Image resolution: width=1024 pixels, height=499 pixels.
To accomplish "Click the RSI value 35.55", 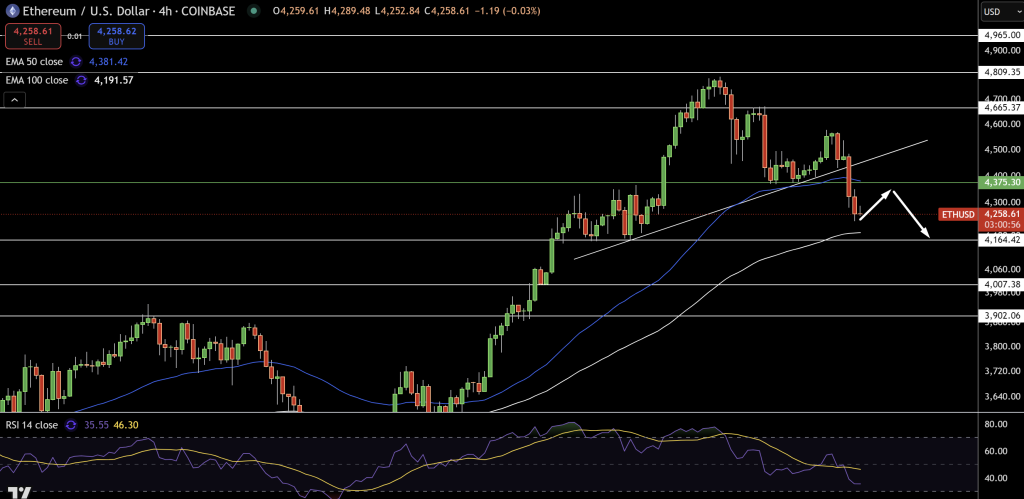I will [x=95, y=425].
